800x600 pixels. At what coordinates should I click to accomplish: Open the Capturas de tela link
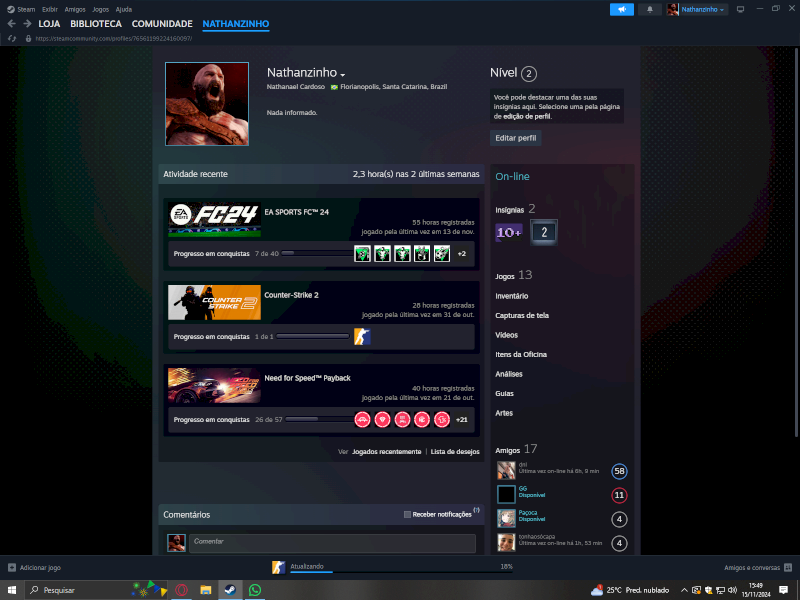522,315
